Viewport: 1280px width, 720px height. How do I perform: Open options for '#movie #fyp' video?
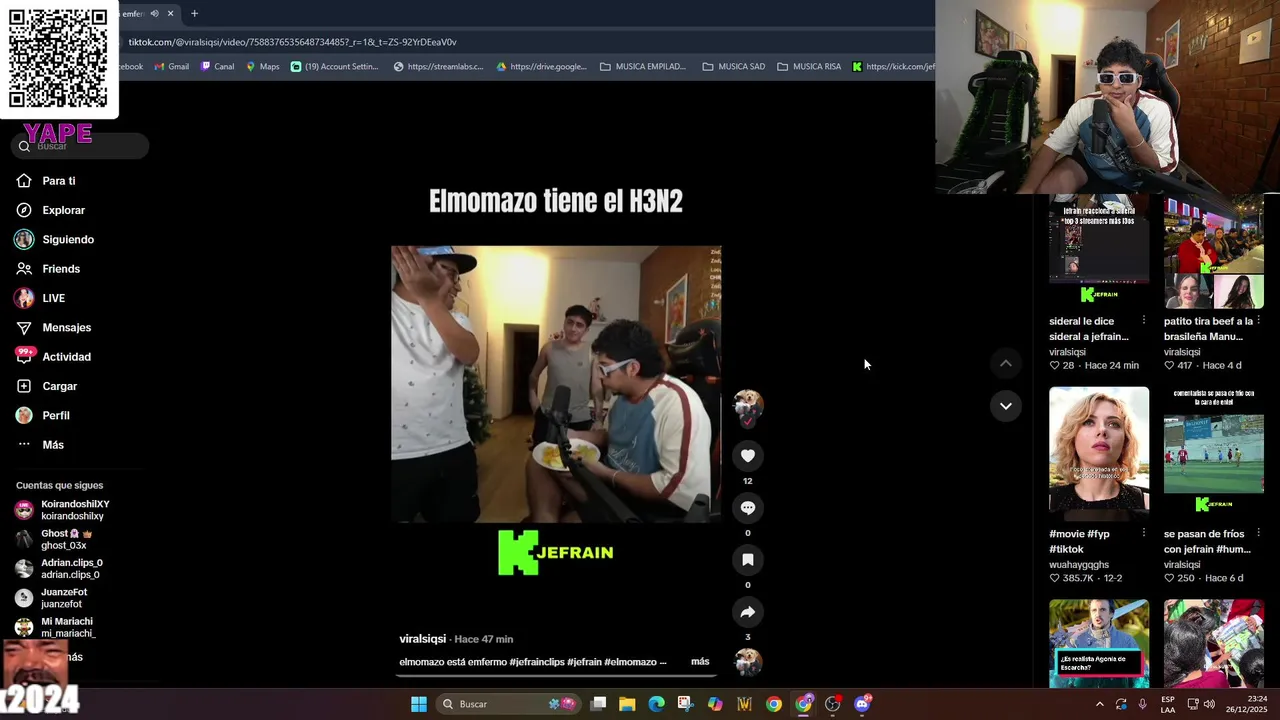(x=1144, y=534)
